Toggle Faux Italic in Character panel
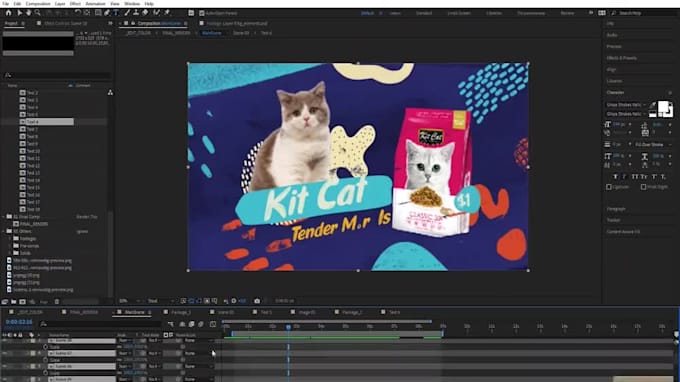The height and width of the screenshot is (382, 680). click(624, 176)
